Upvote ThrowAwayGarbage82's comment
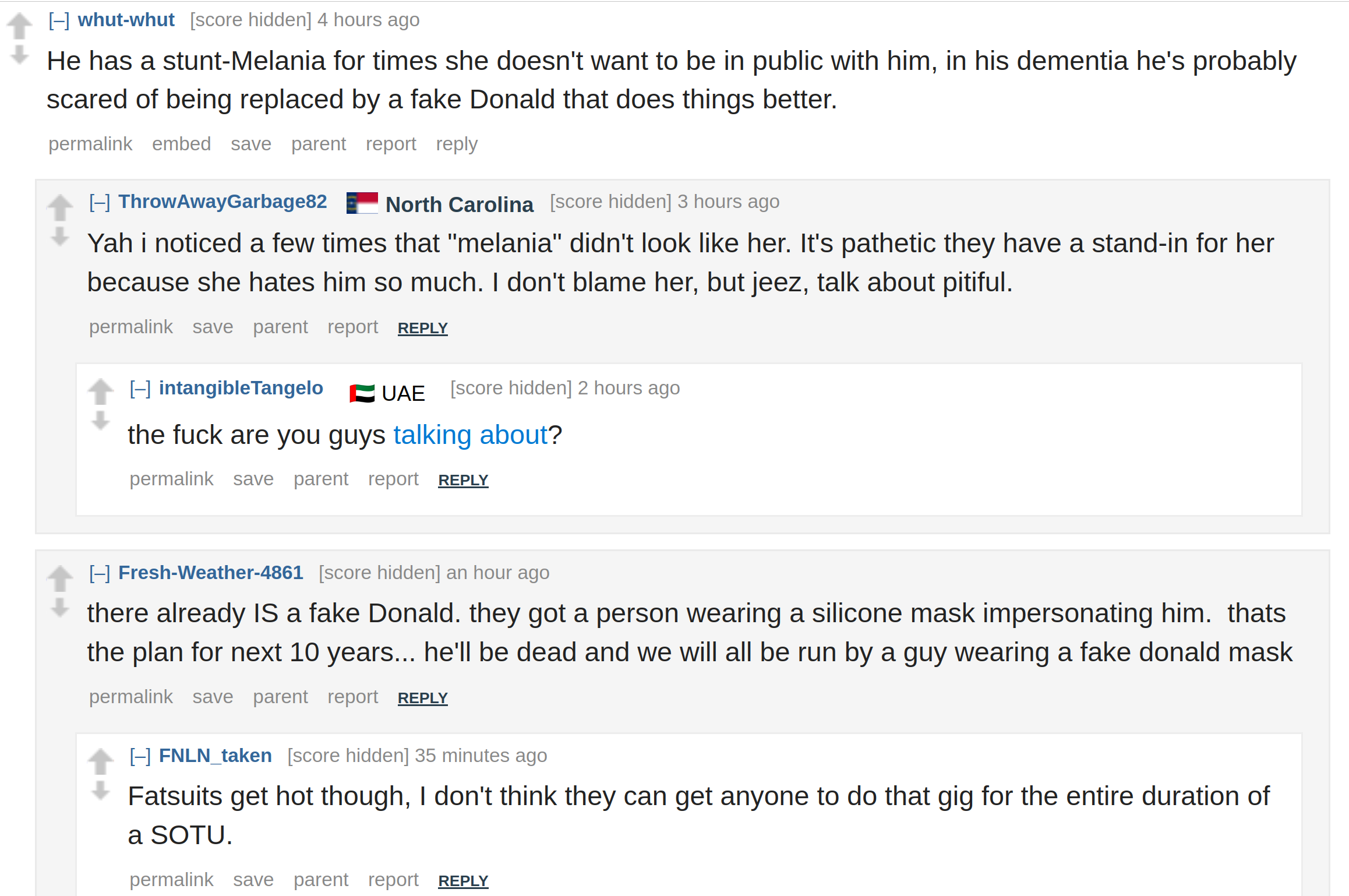 pos(60,207)
